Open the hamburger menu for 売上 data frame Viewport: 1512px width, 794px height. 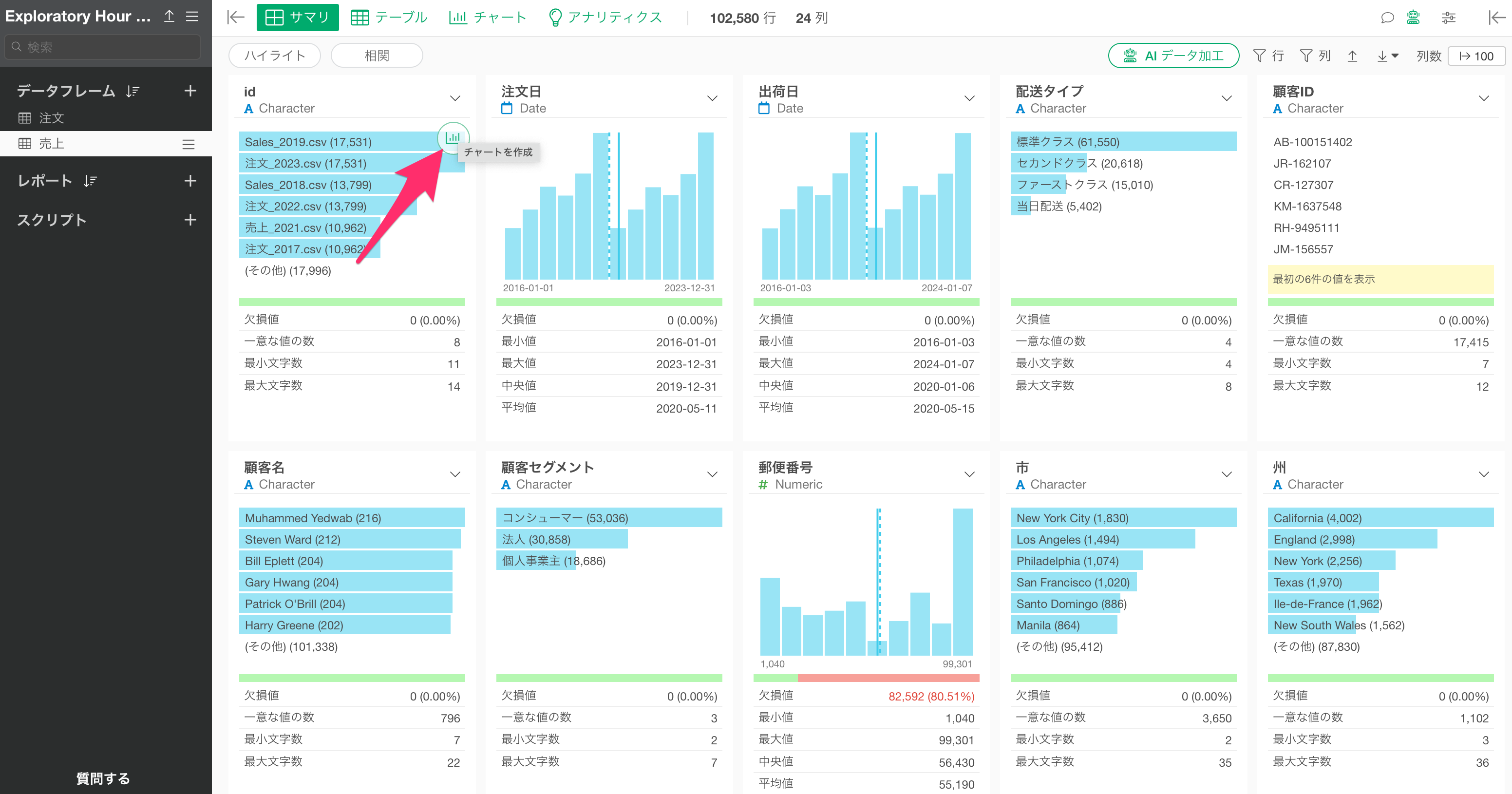tap(188, 144)
